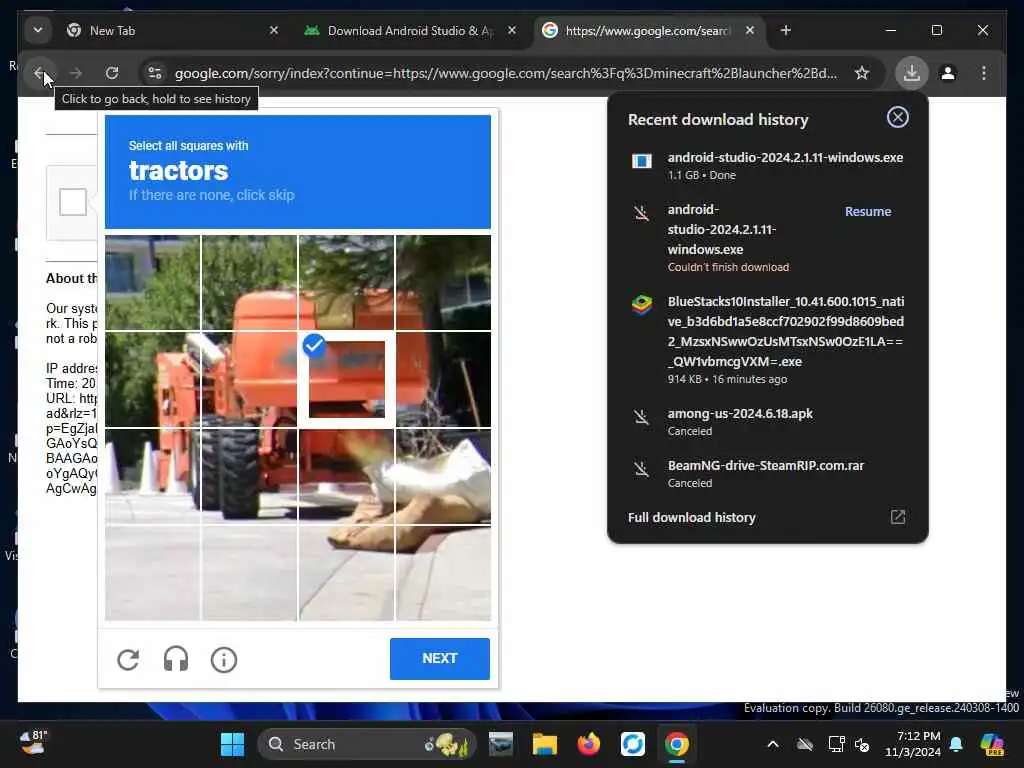This screenshot has height=768, width=1024.
Task: Deselect the checked tractor captcha square
Action: click(347, 379)
